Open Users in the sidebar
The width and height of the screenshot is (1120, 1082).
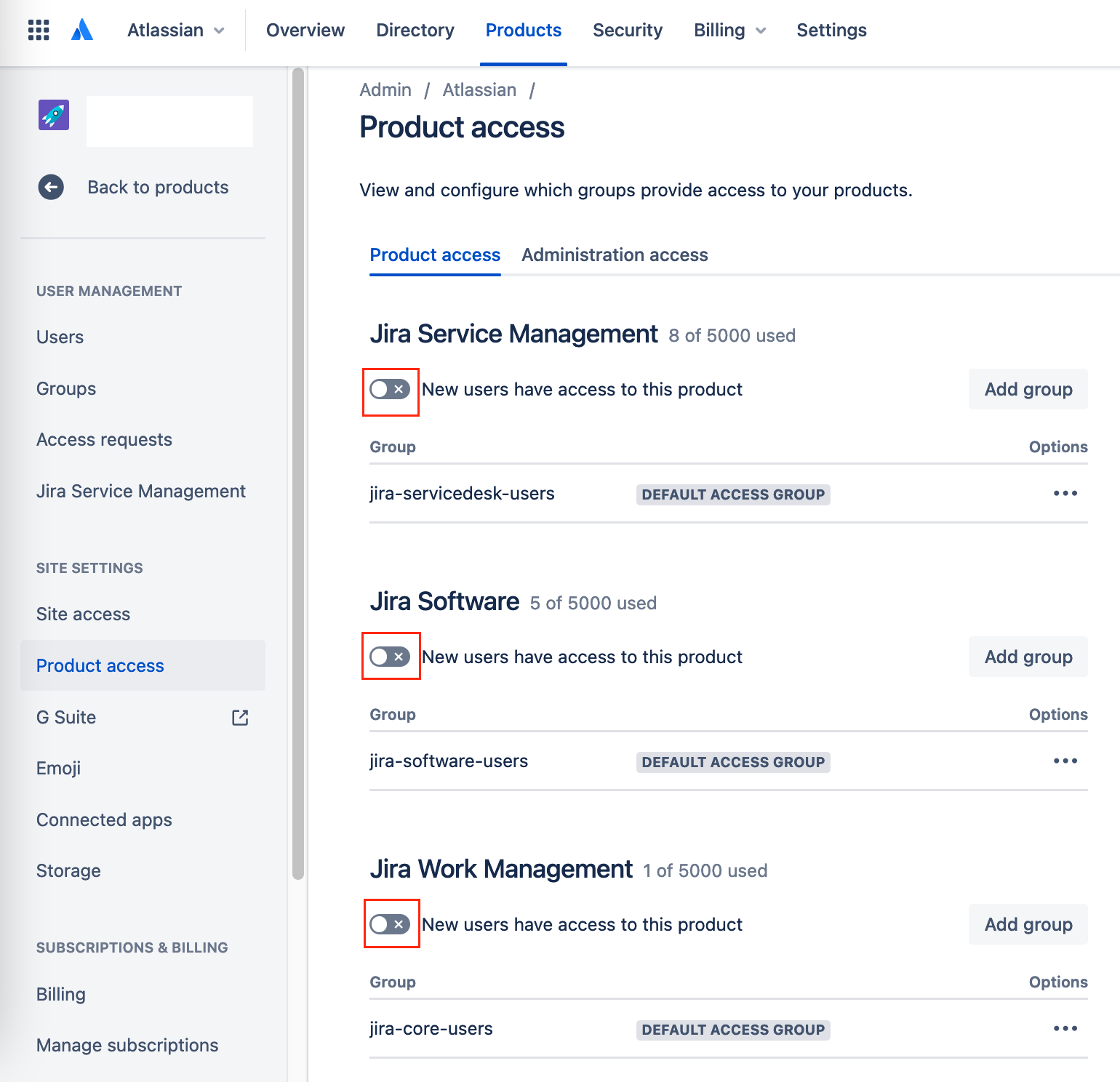click(60, 337)
